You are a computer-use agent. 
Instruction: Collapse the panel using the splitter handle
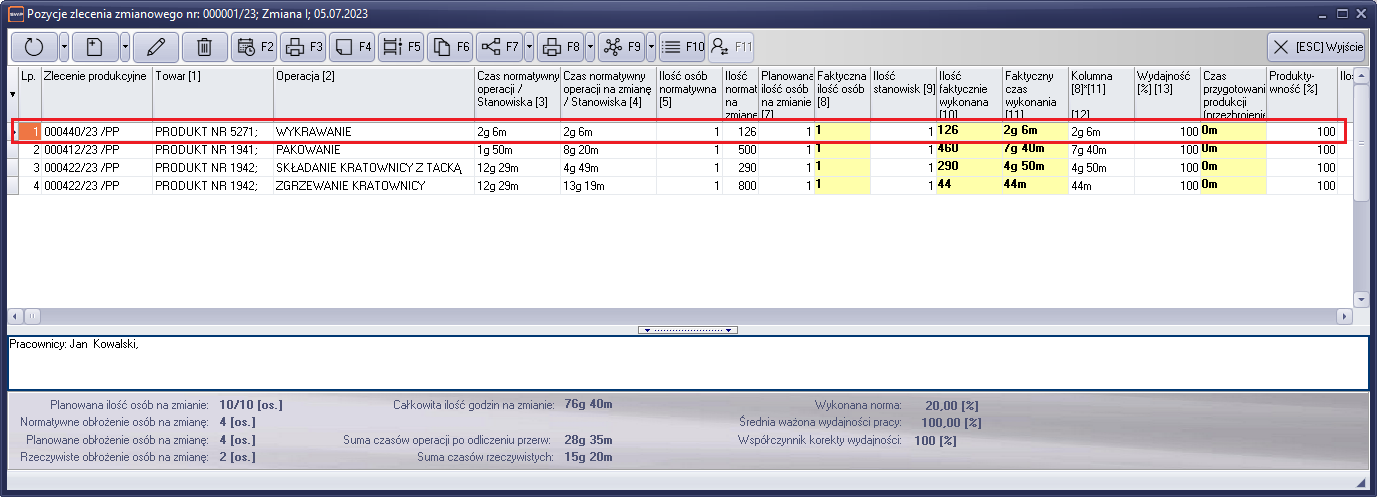tap(688, 329)
